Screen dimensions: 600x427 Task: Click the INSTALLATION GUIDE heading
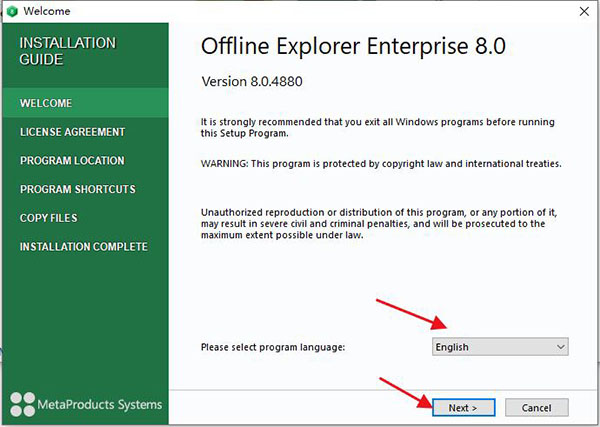point(67,51)
